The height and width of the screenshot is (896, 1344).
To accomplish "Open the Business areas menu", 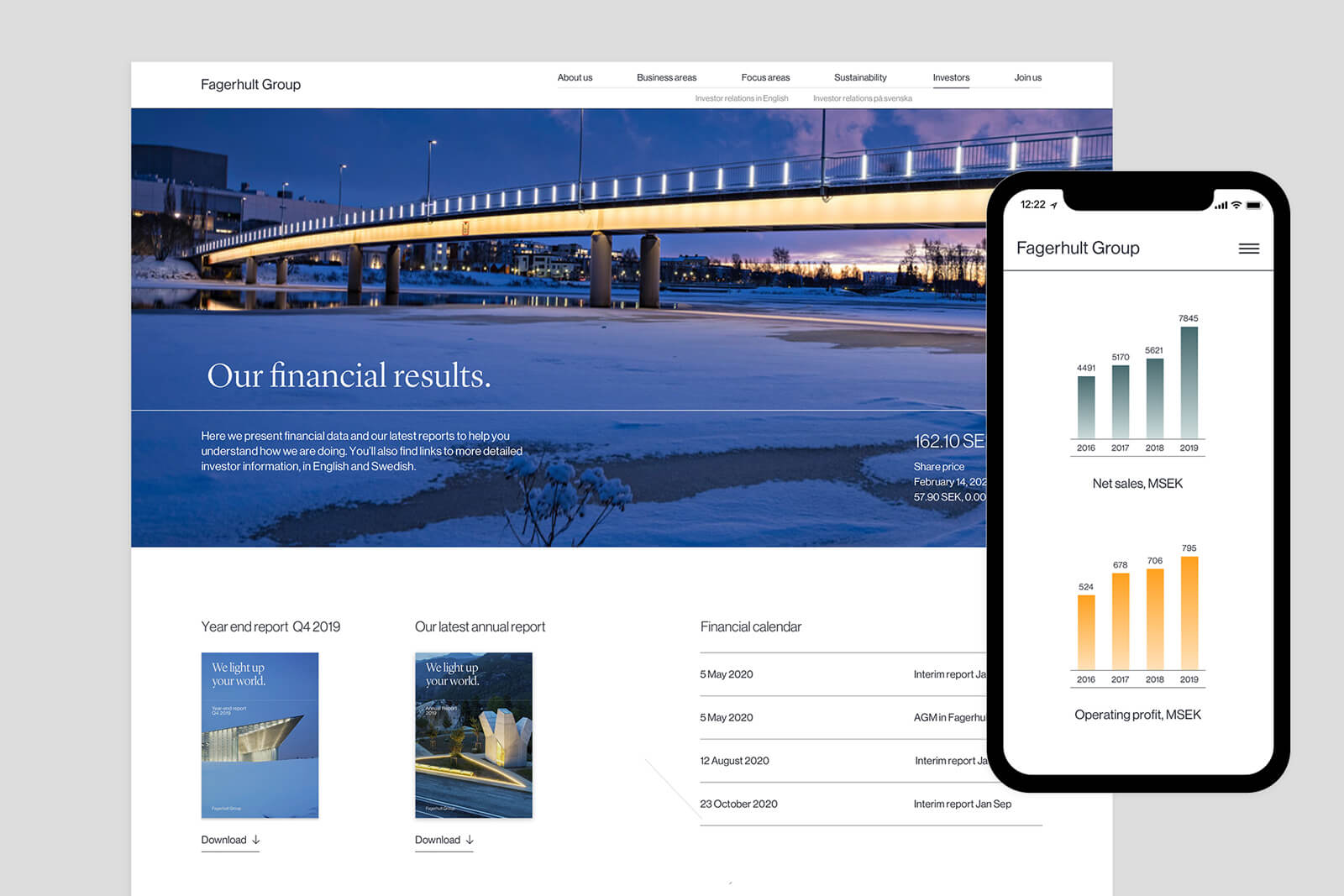I will click(x=666, y=77).
